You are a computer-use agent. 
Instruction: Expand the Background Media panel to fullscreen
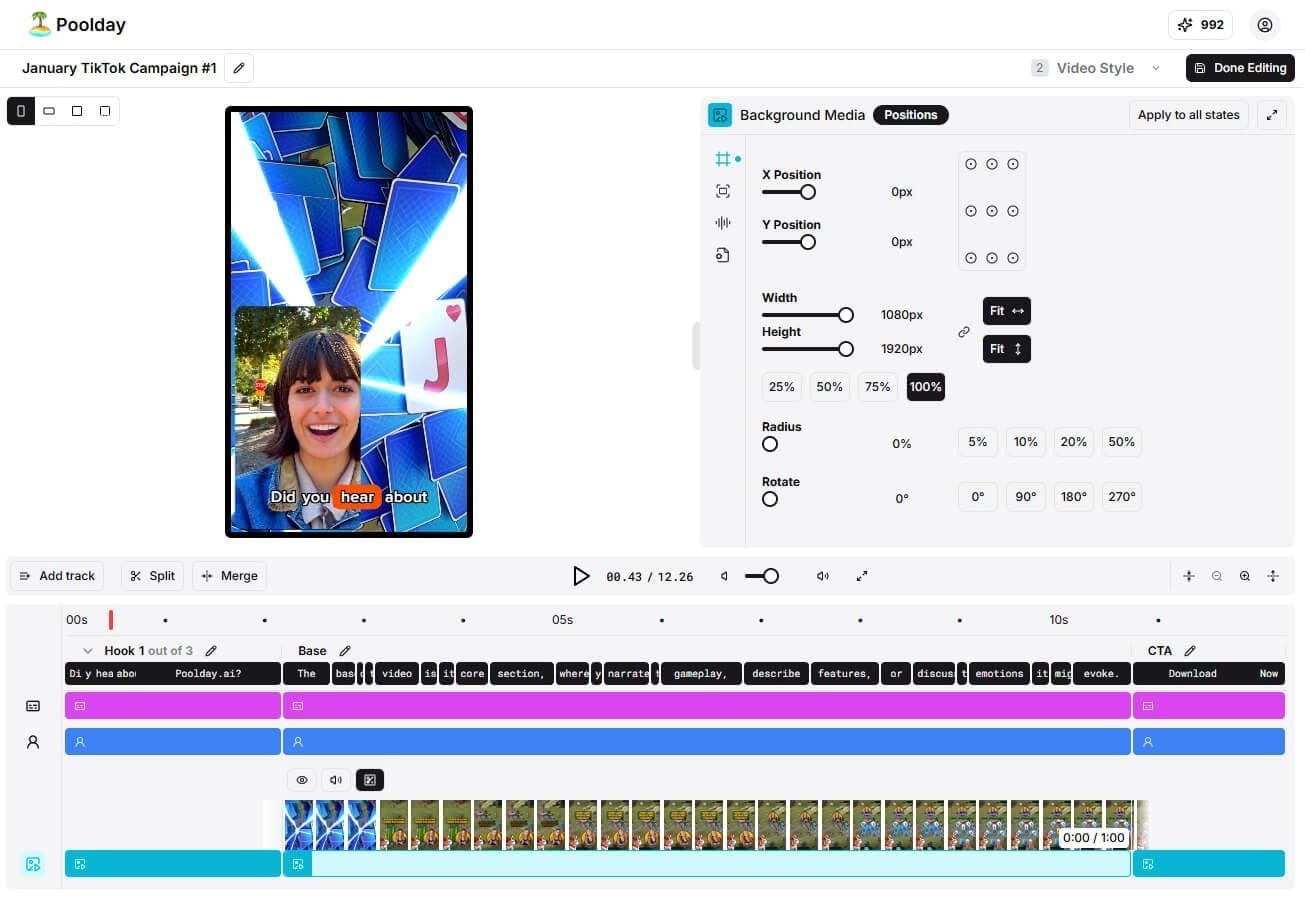pos(1272,115)
